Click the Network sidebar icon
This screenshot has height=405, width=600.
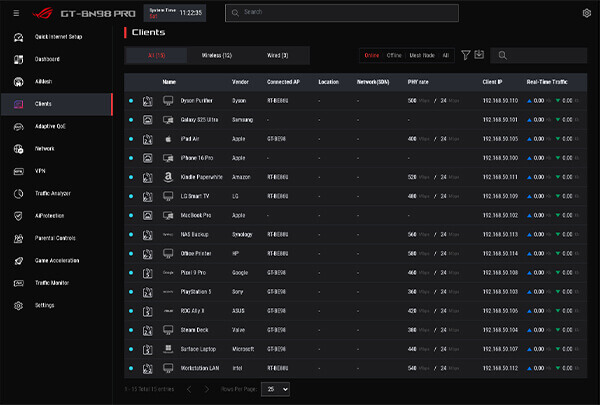point(18,149)
